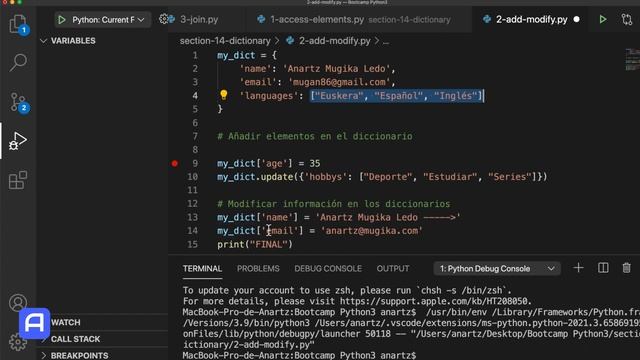Click the selected languages list on line 4

[x=396, y=96]
